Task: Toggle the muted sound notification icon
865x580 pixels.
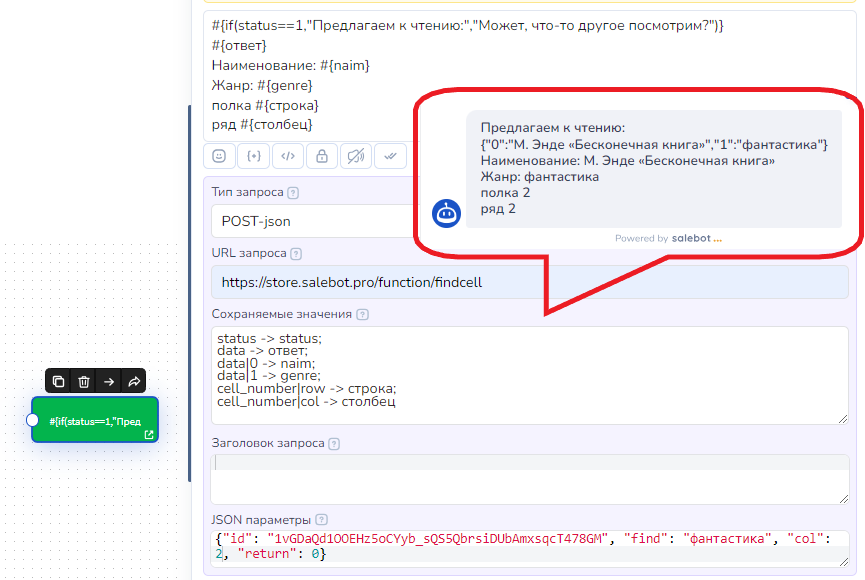Action: [355, 156]
